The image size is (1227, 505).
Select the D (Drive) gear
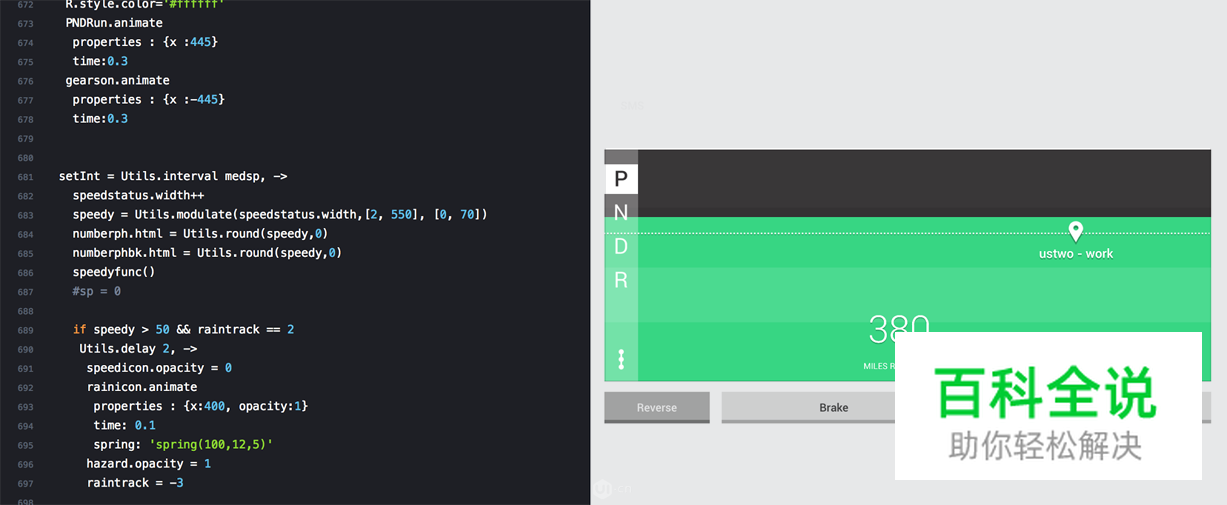click(x=621, y=246)
